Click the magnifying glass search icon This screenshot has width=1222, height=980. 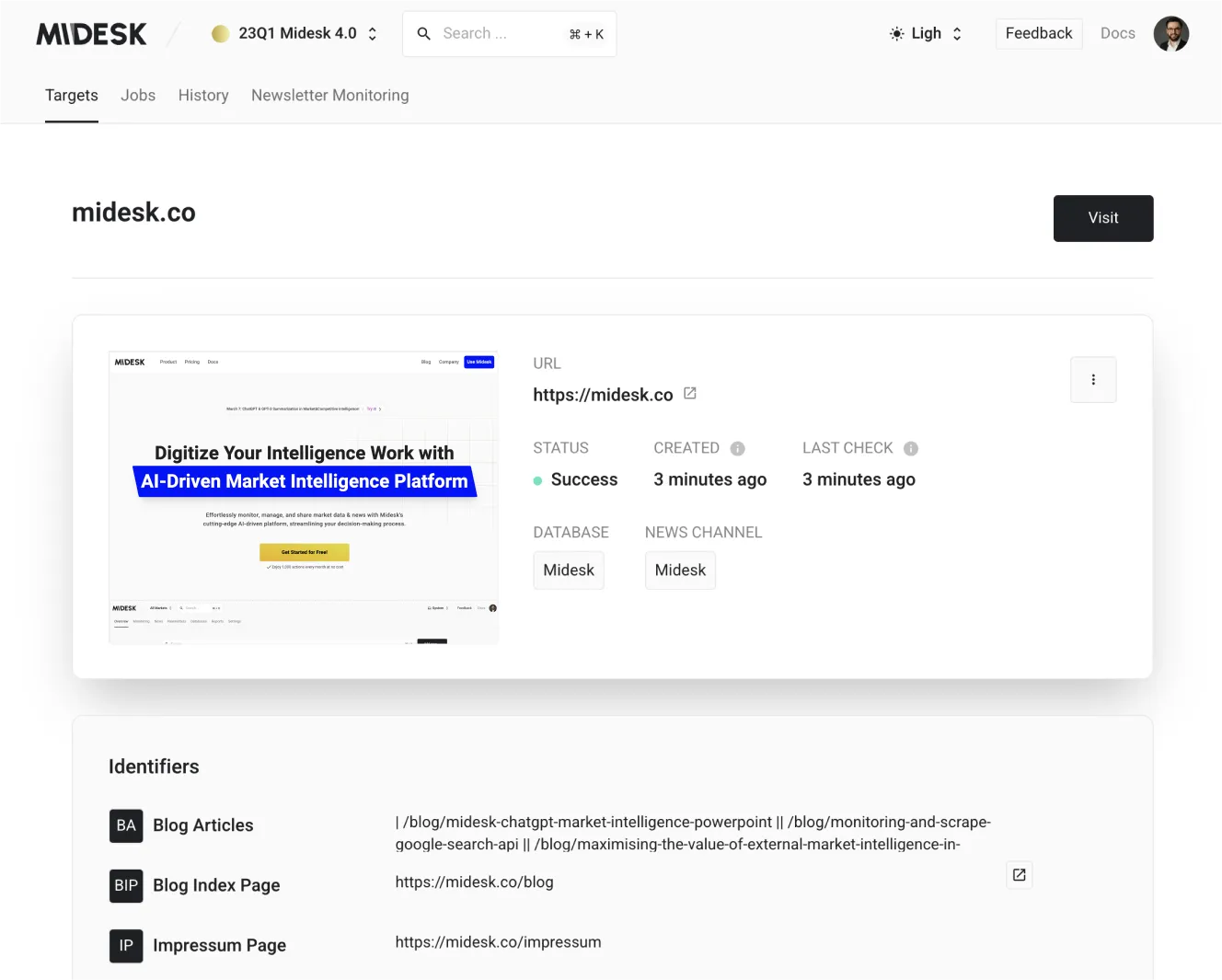pyautogui.click(x=424, y=34)
